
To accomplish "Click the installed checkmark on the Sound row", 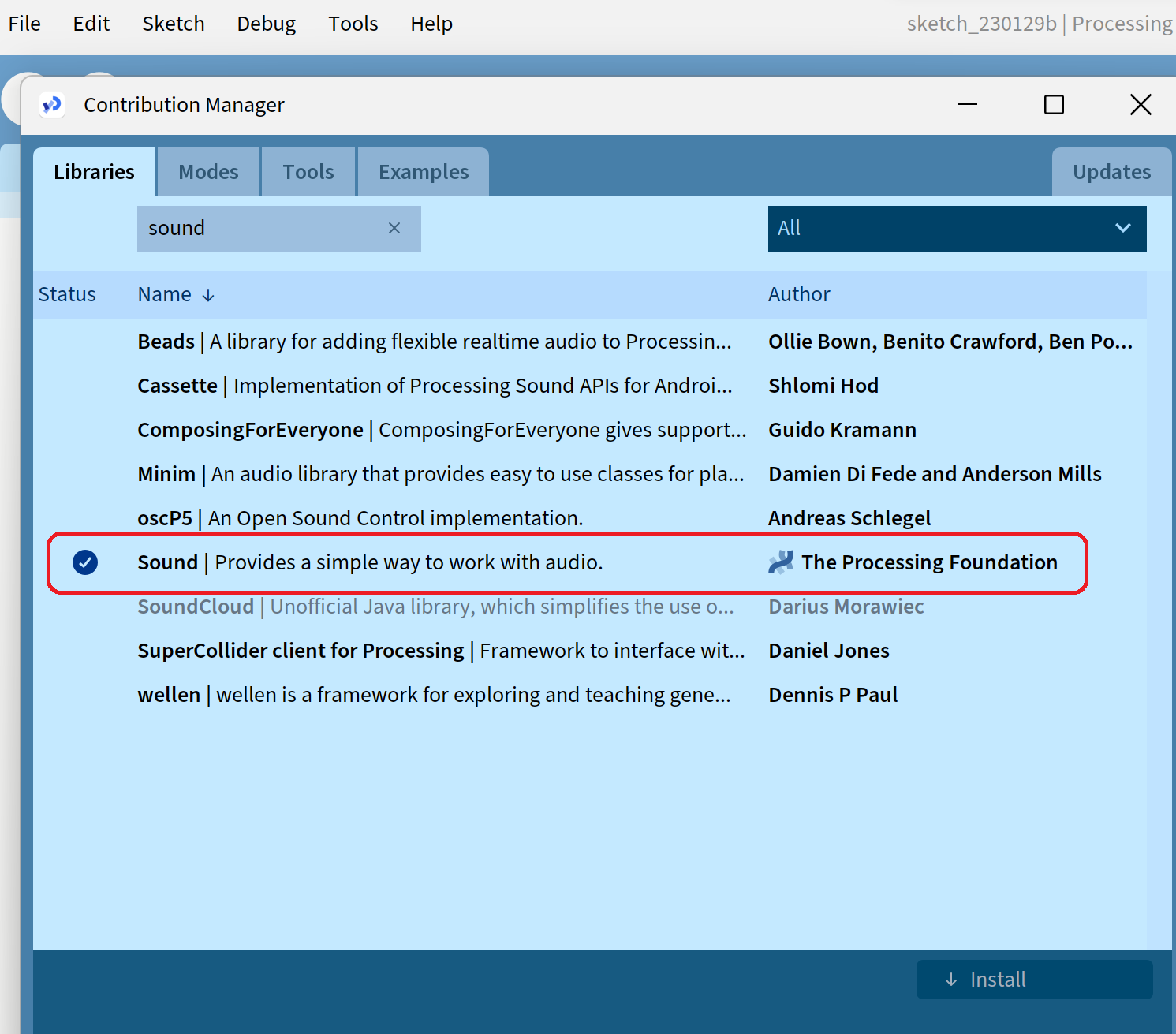I will tap(85, 562).
